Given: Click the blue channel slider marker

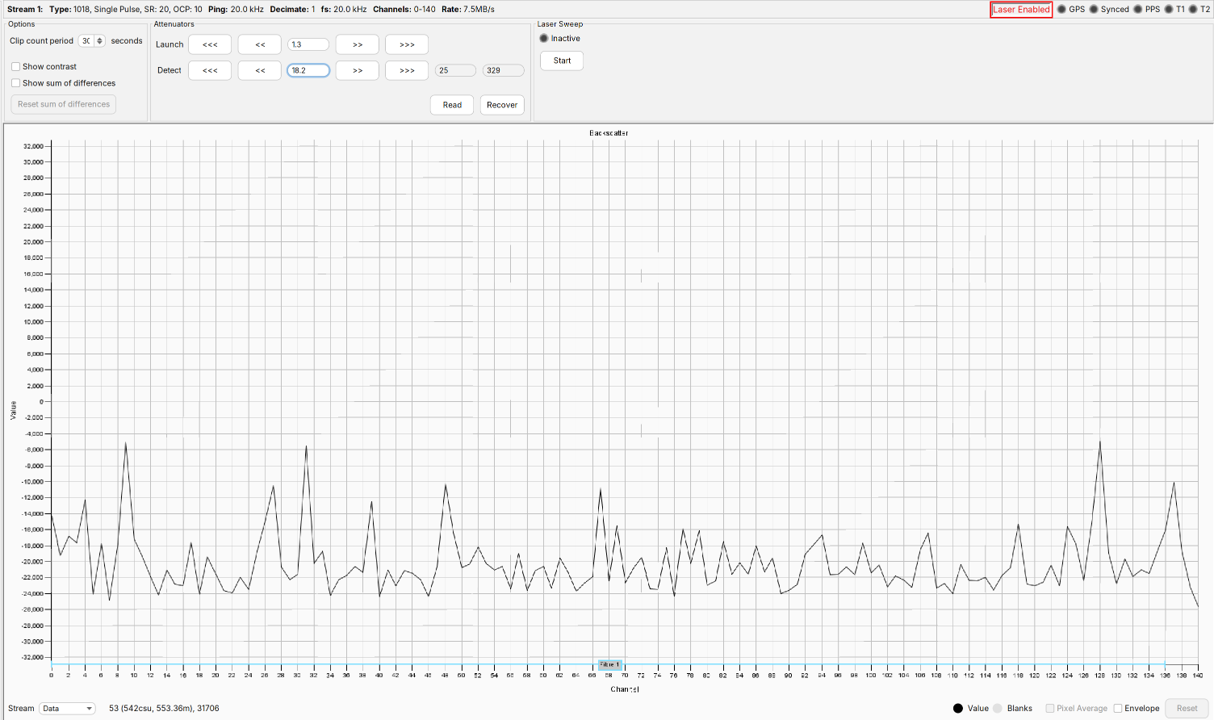Looking at the screenshot, I should (610, 664).
